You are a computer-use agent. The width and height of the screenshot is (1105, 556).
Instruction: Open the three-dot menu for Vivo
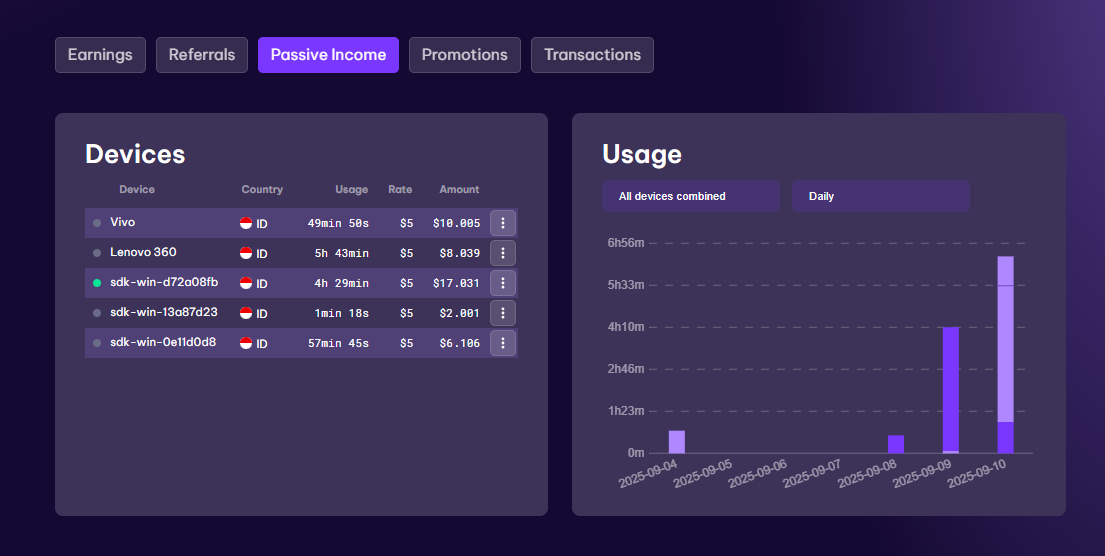pyautogui.click(x=502, y=223)
